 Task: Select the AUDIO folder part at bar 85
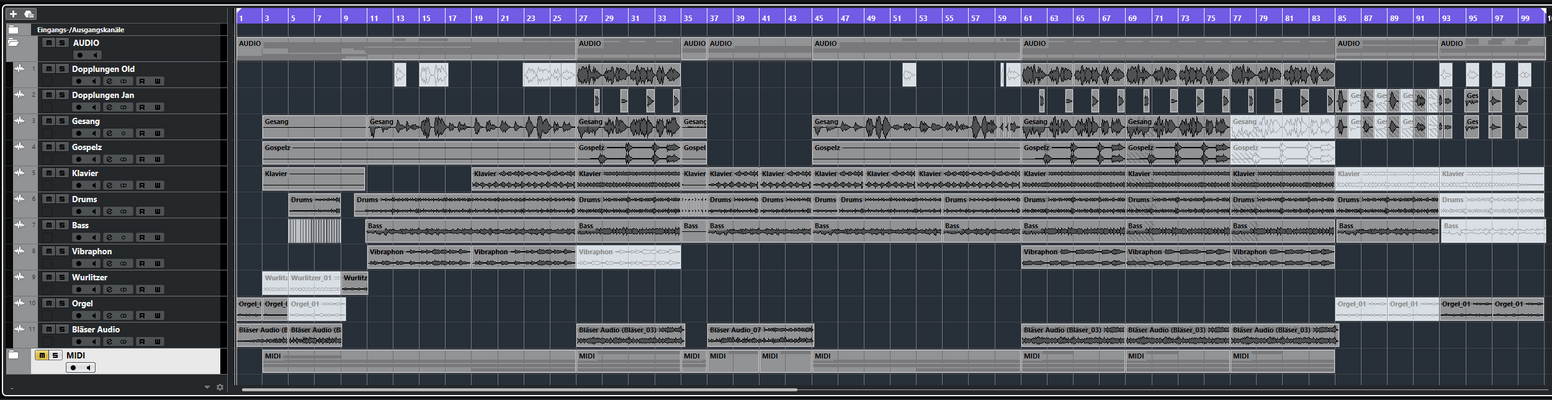click(x=1388, y=49)
